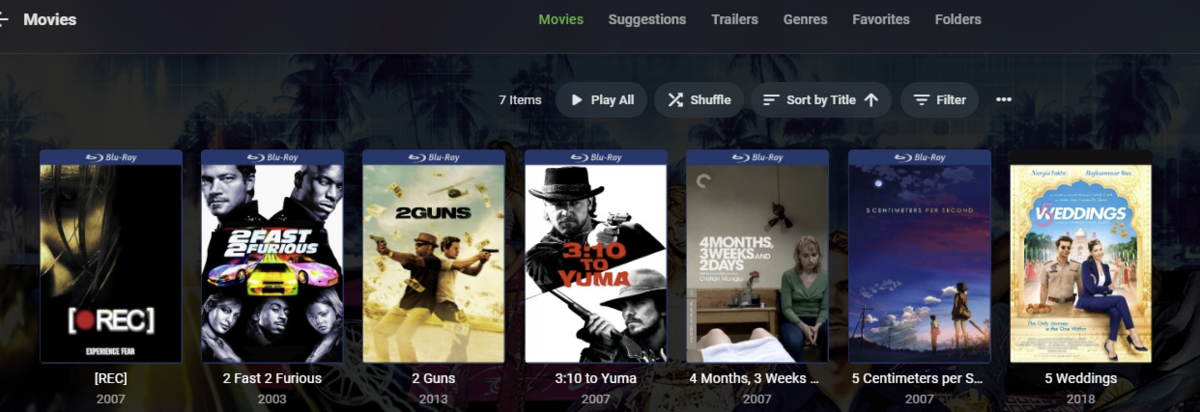Click the '2 Fast 2 Furious' title text
This screenshot has width=1200, height=412.
272,379
